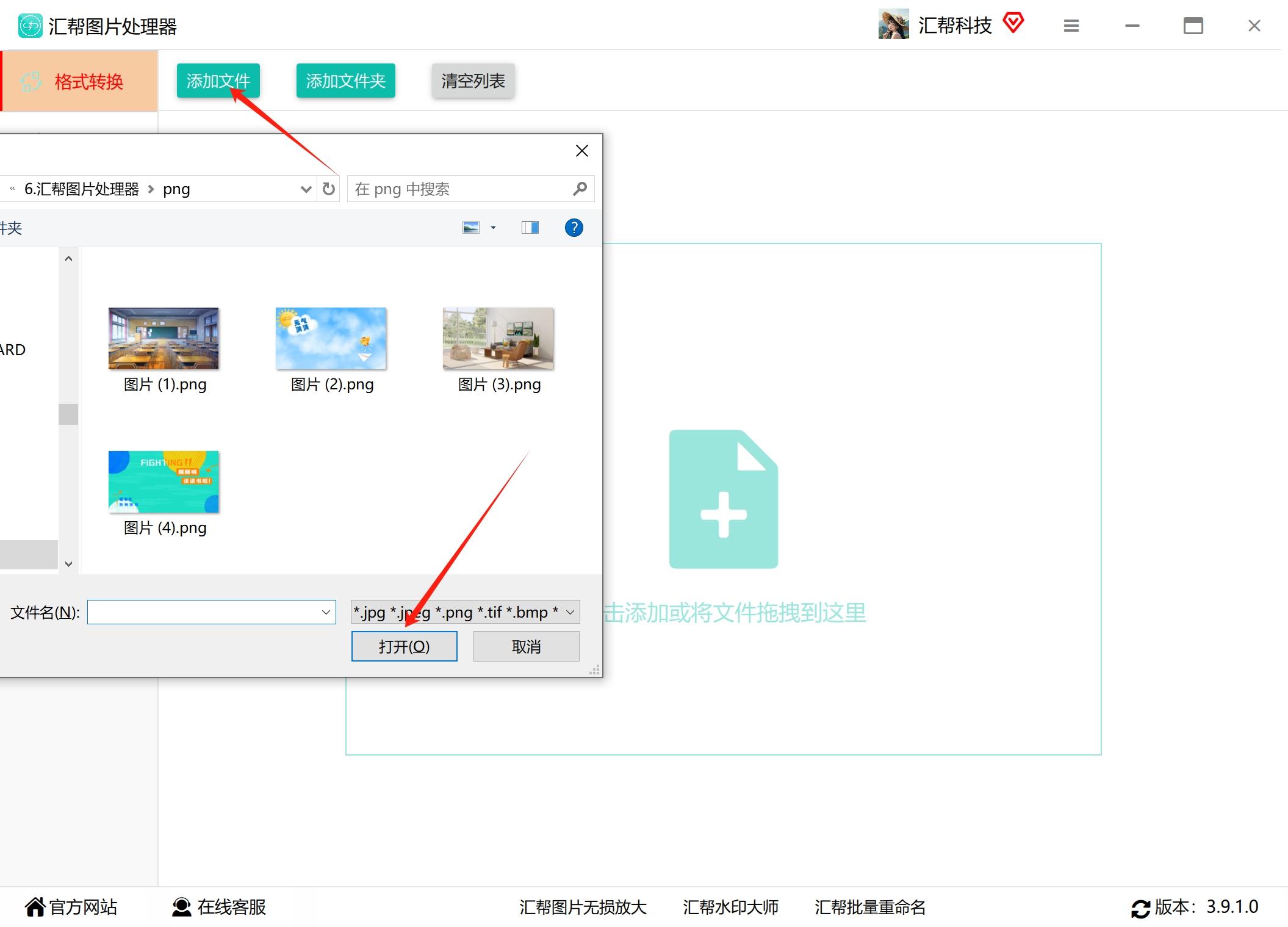The height and width of the screenshot is (927, 1288).
Task: Click the 官方网站 home icon
Action: [x=34, y=907]
